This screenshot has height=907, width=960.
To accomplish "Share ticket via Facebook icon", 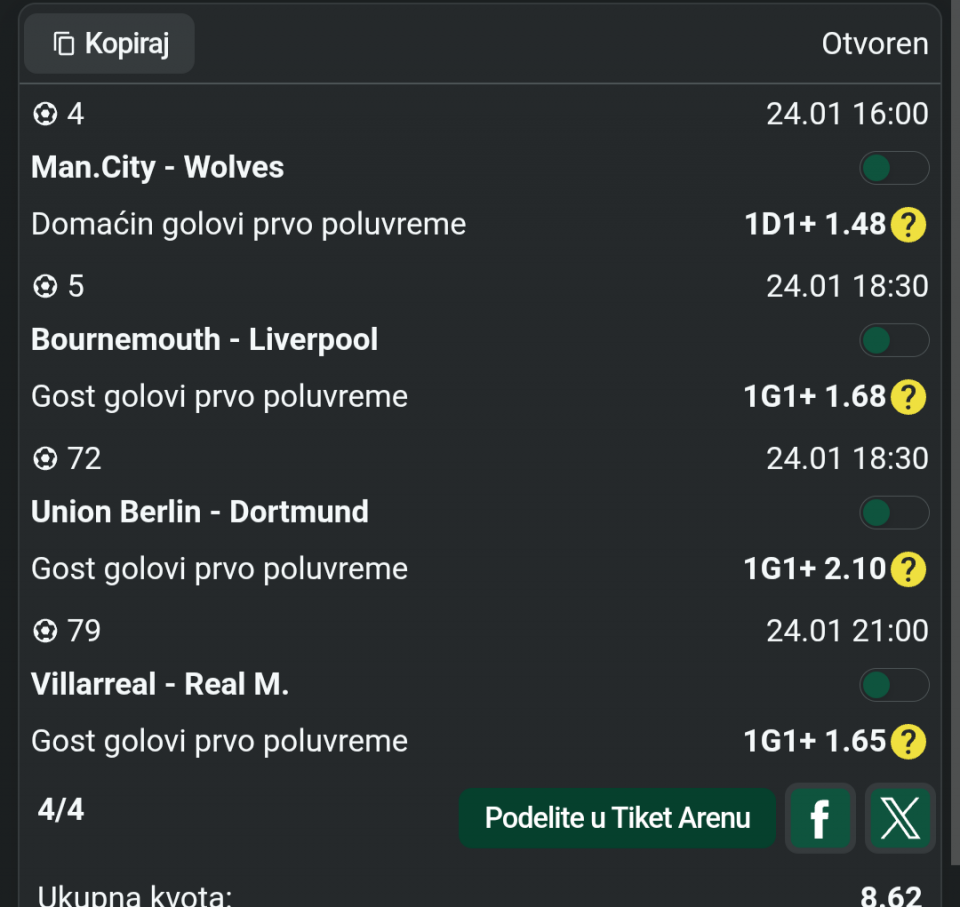I will [820, 818].
